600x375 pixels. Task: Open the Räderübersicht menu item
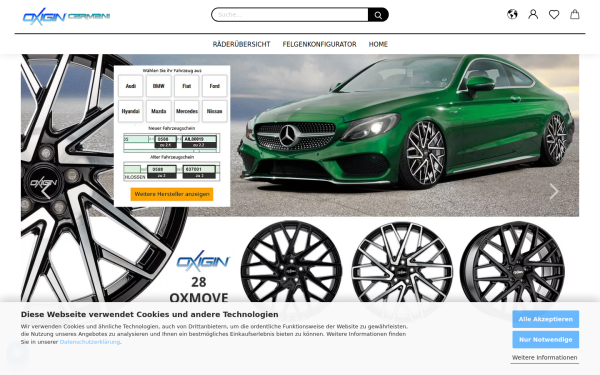[241, 44]
